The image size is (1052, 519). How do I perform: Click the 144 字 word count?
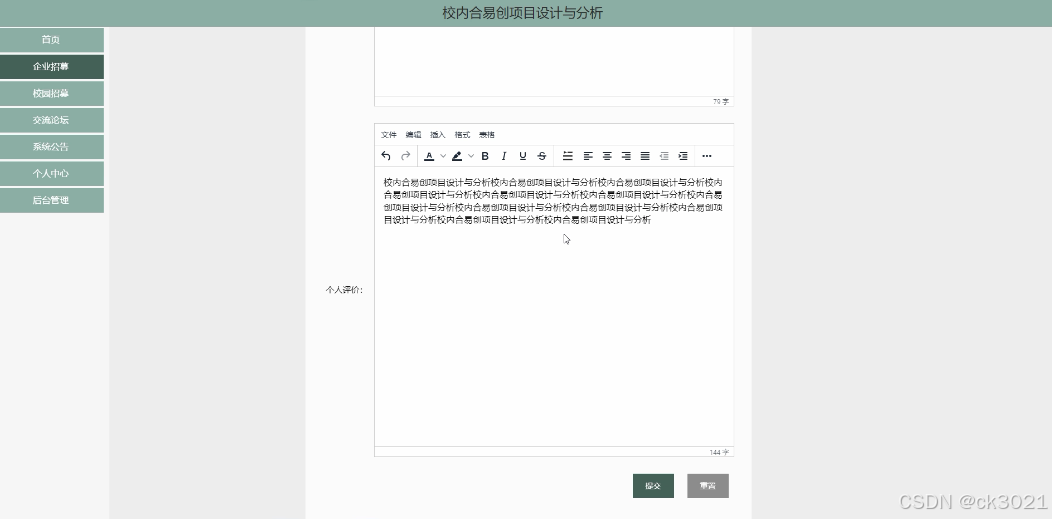pos(719,453)
